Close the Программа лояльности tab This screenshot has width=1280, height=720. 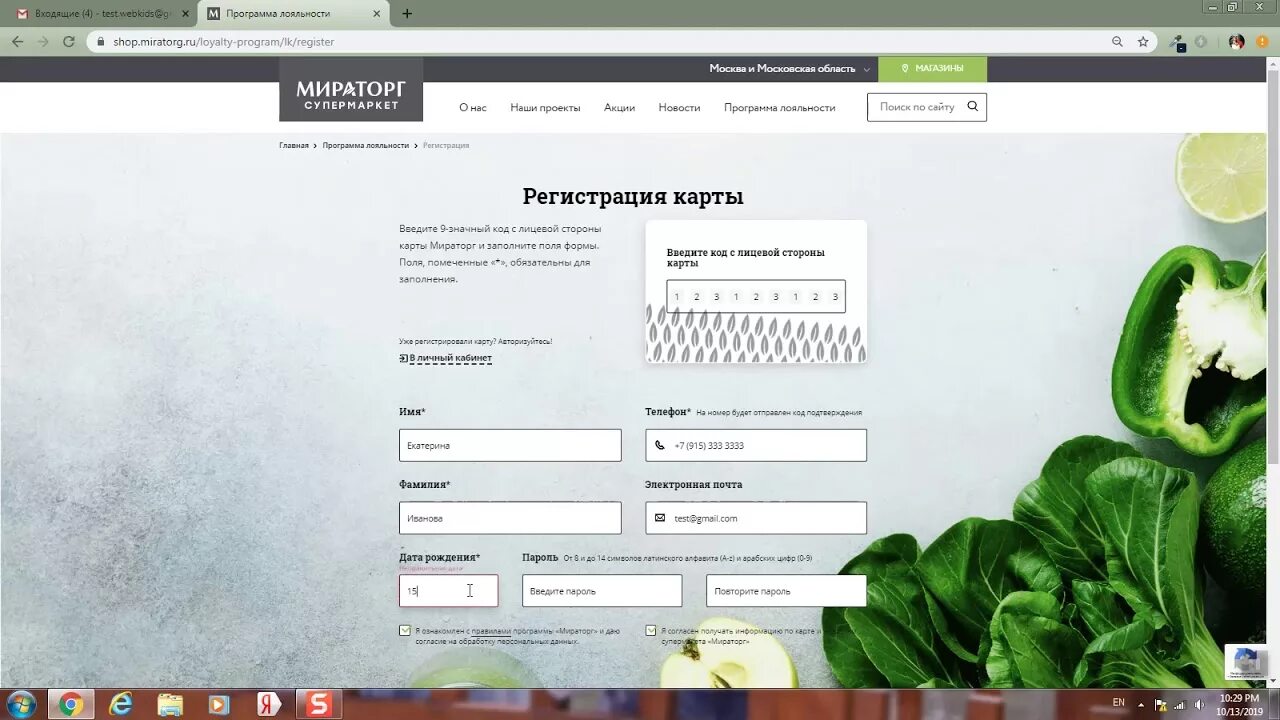click(376, 14)
